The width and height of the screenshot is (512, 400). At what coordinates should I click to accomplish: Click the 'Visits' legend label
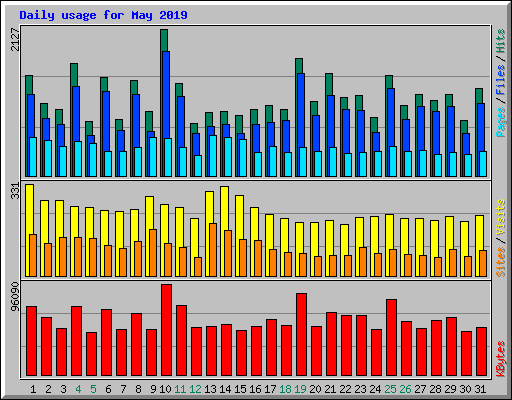pos(501,217)
